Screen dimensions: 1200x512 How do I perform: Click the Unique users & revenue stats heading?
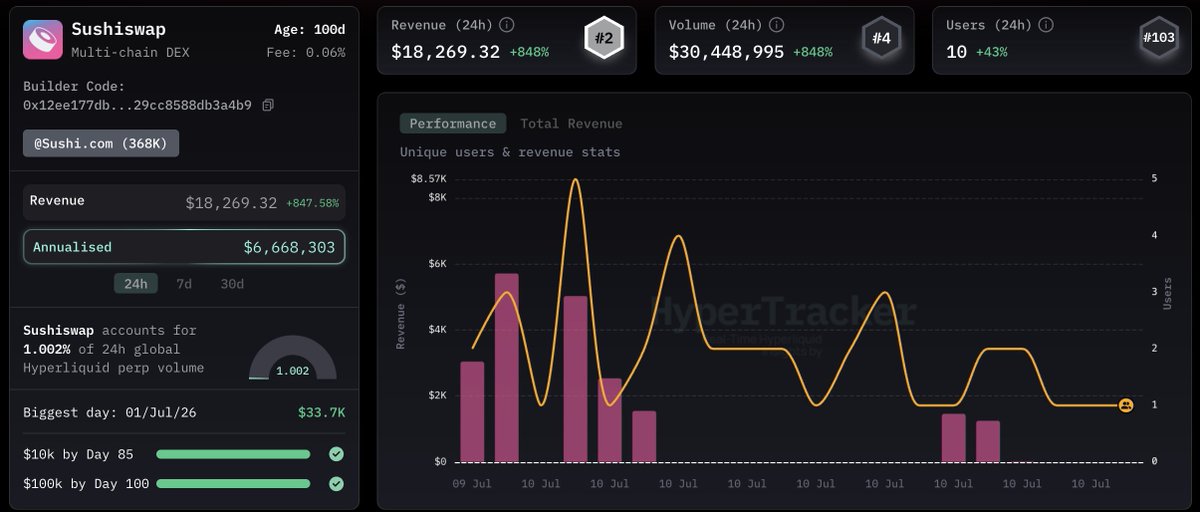(510, 152)
